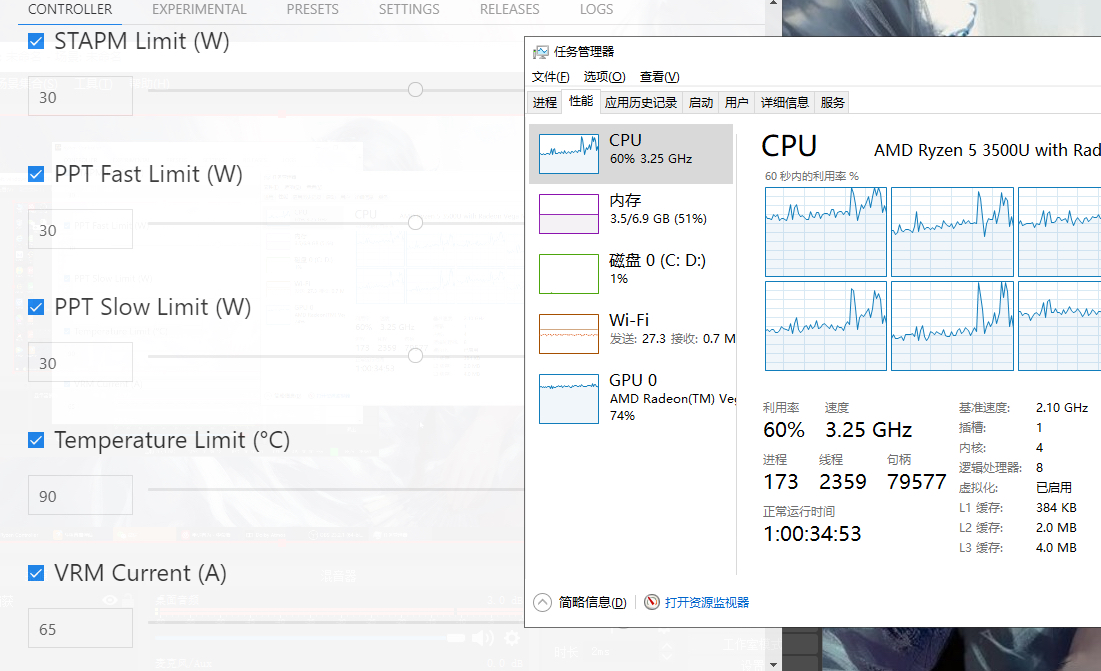Open the 查看(V) menu in Task Manager
Image resolution: width=1101 pixels, height=671 pixels.
(659, 77)
